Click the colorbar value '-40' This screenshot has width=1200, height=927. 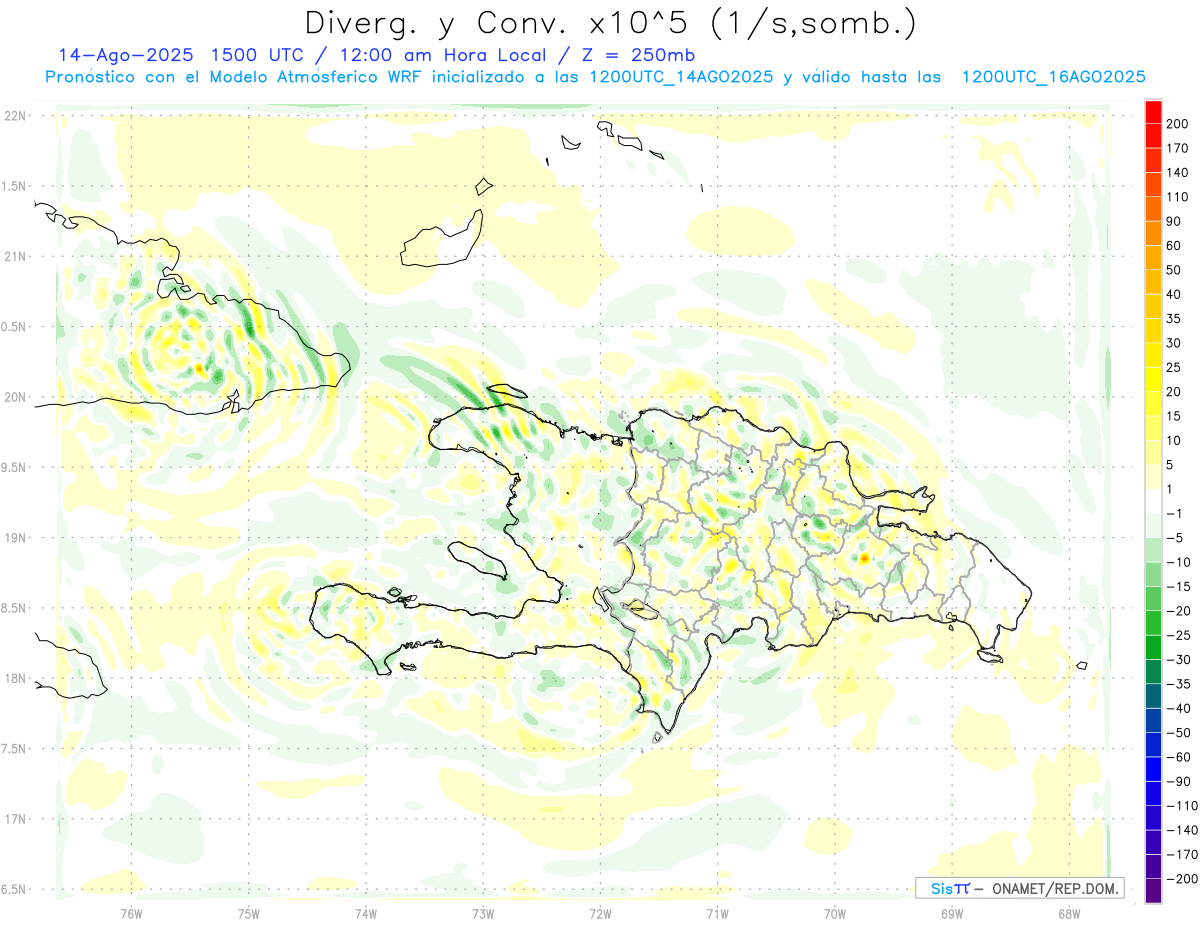tap(1180, 709)
